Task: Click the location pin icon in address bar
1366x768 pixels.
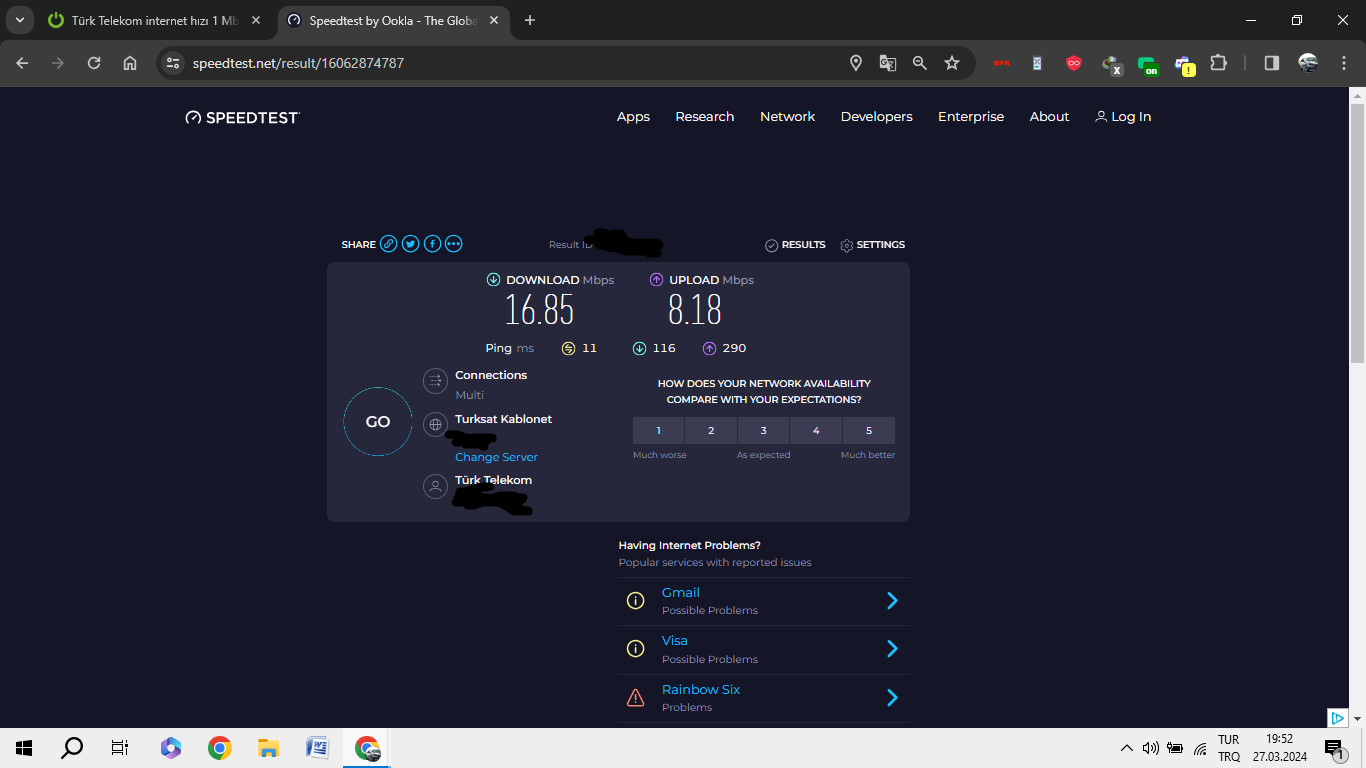Action: click(x=856, y=63)
